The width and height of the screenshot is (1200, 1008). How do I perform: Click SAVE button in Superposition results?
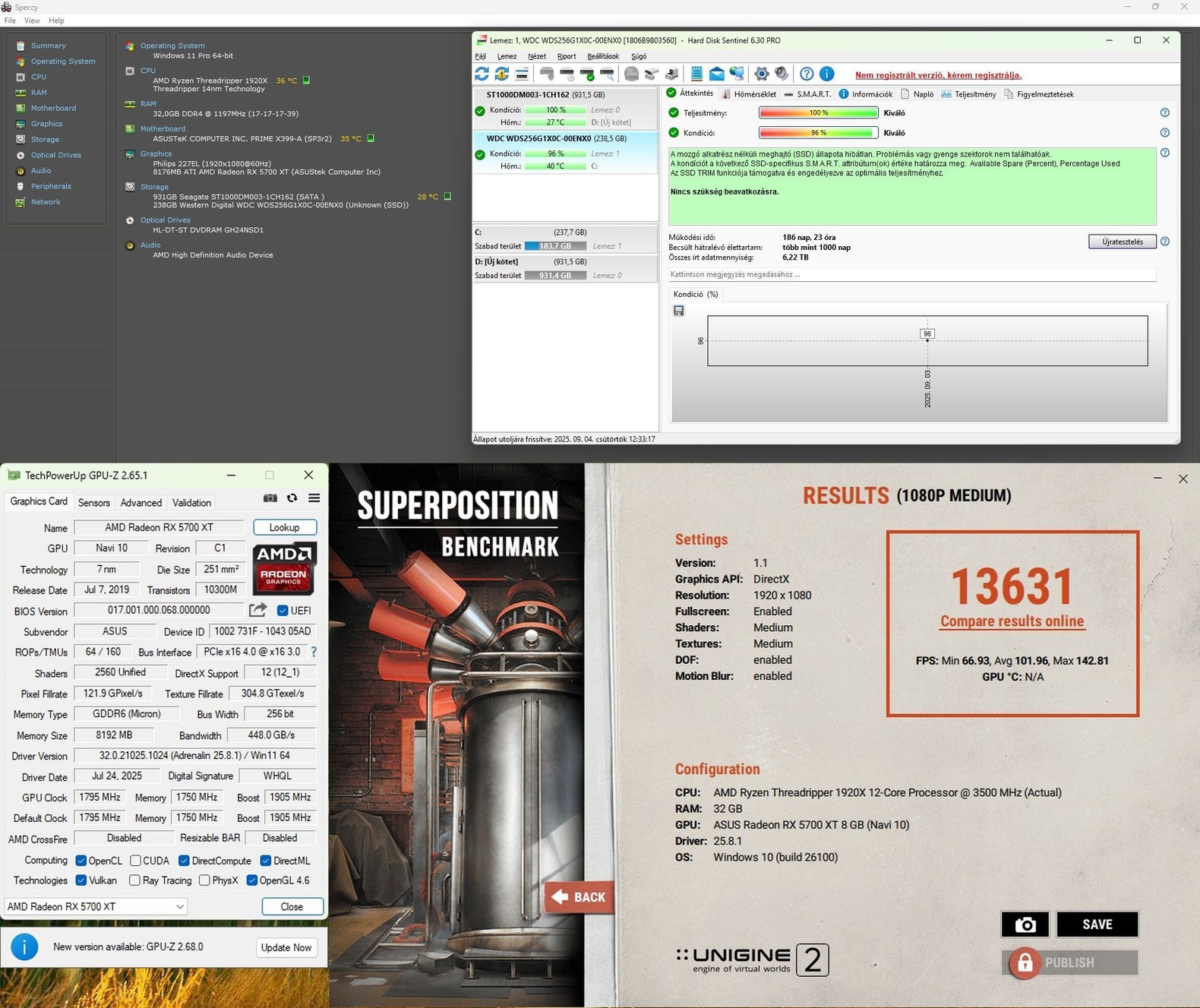(1097, 924)
